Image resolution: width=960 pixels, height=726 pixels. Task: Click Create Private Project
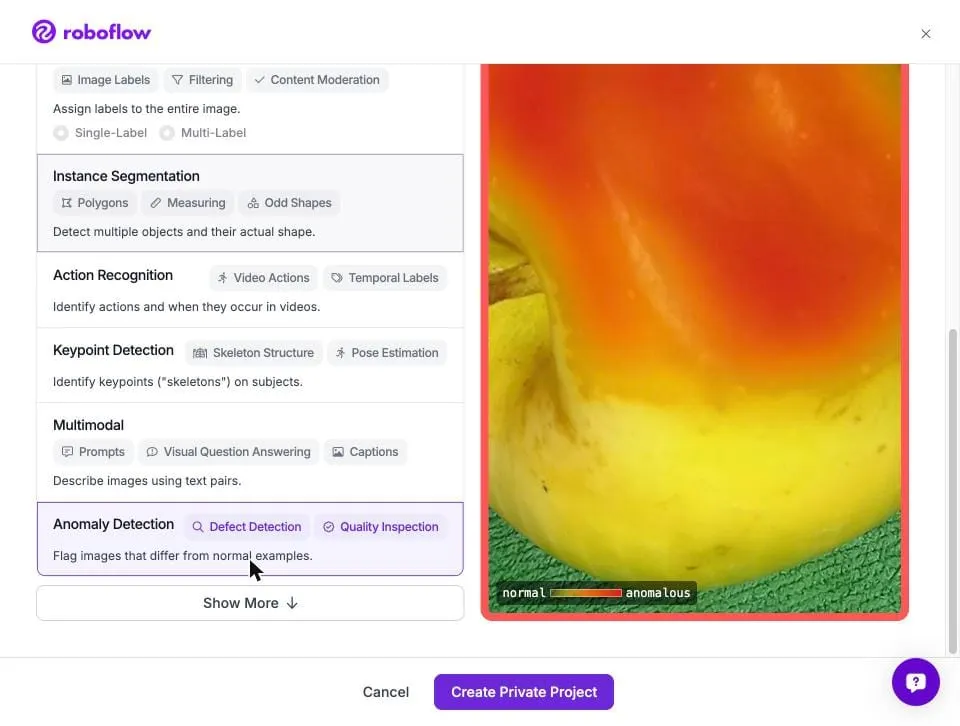(523, 692)
